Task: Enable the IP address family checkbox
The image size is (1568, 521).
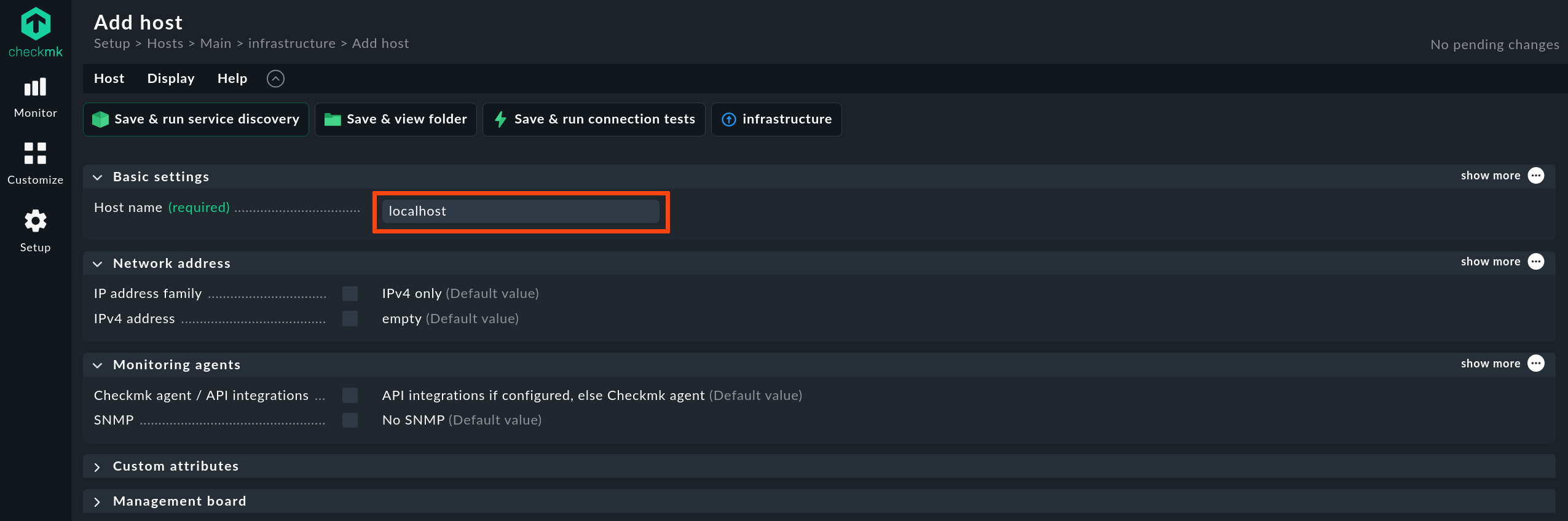Action: click(350, 294)
